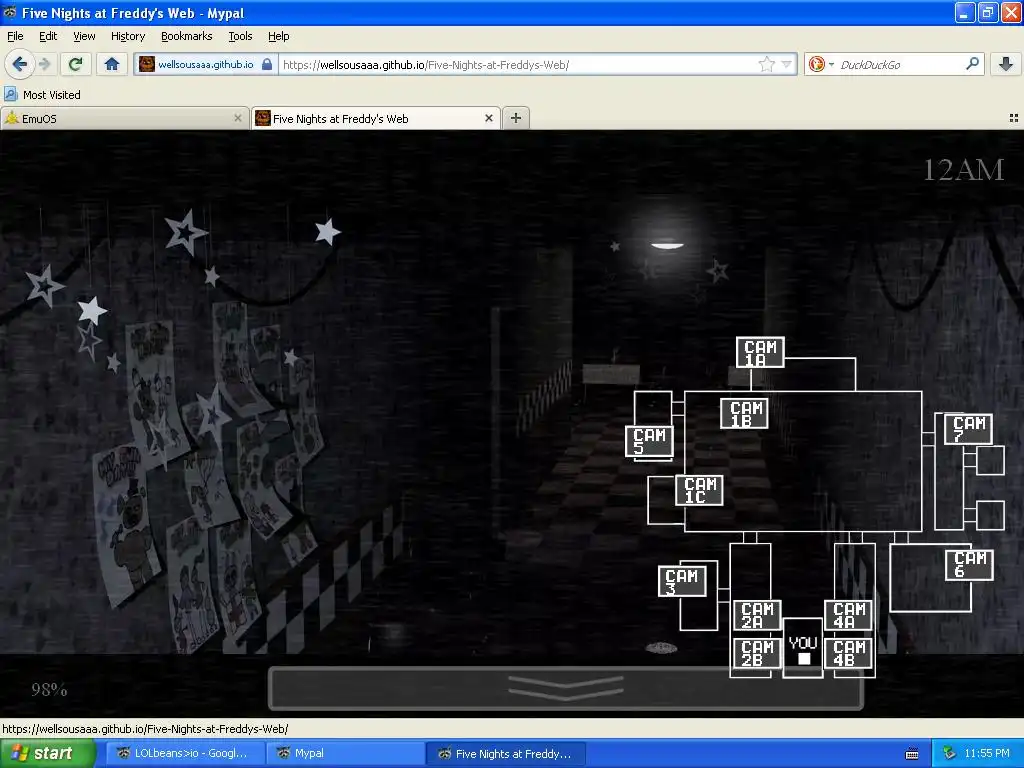Restore down the Mypal browser window

[x=987, y=12]
